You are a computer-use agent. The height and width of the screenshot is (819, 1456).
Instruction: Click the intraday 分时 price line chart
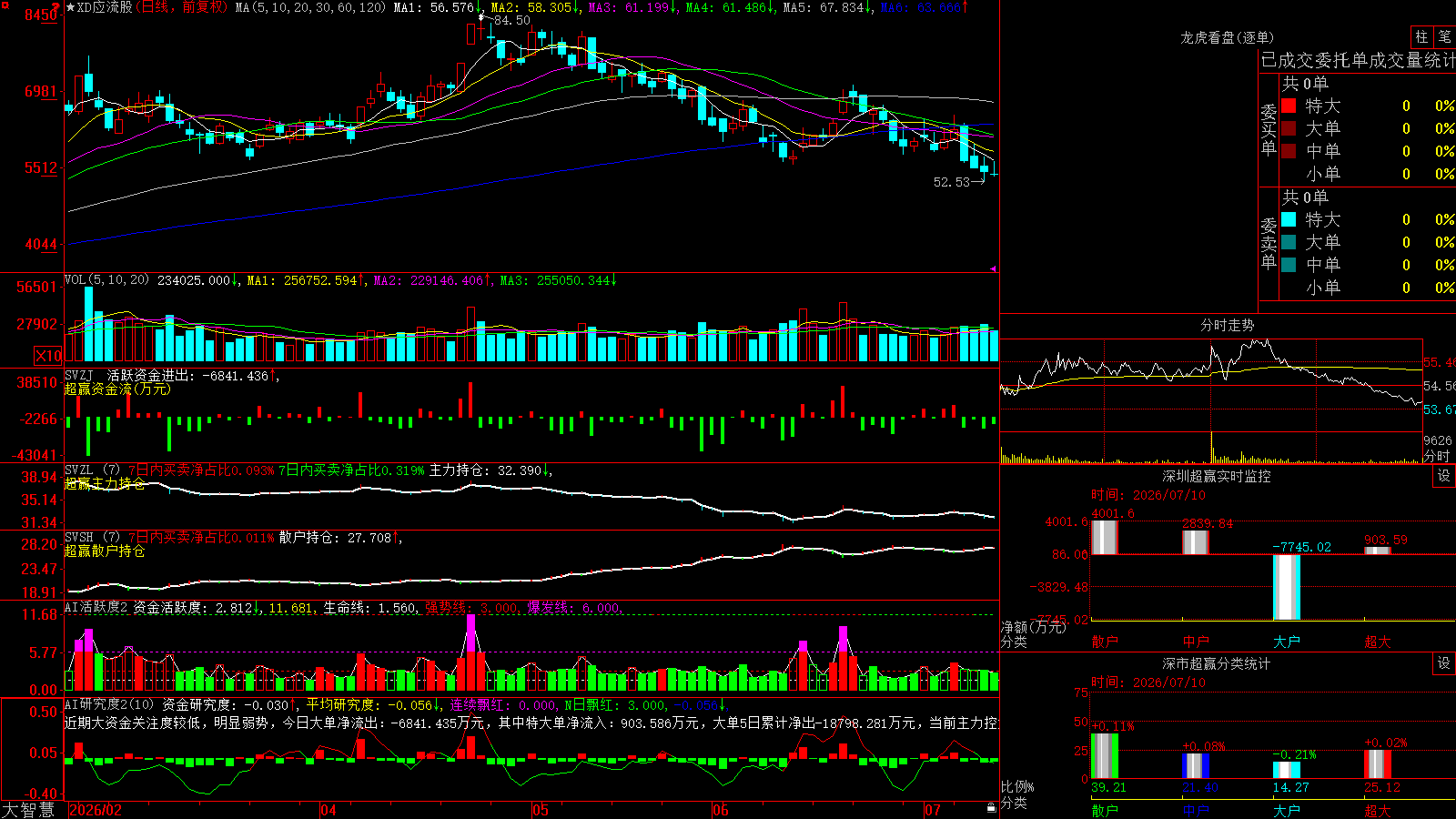click(x=1211, y=385)
